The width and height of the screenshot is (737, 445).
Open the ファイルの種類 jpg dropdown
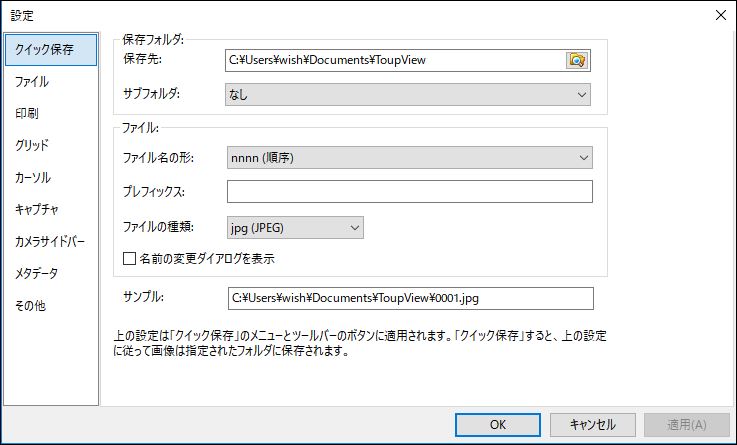pyautogui.click(x=295, y=227)
